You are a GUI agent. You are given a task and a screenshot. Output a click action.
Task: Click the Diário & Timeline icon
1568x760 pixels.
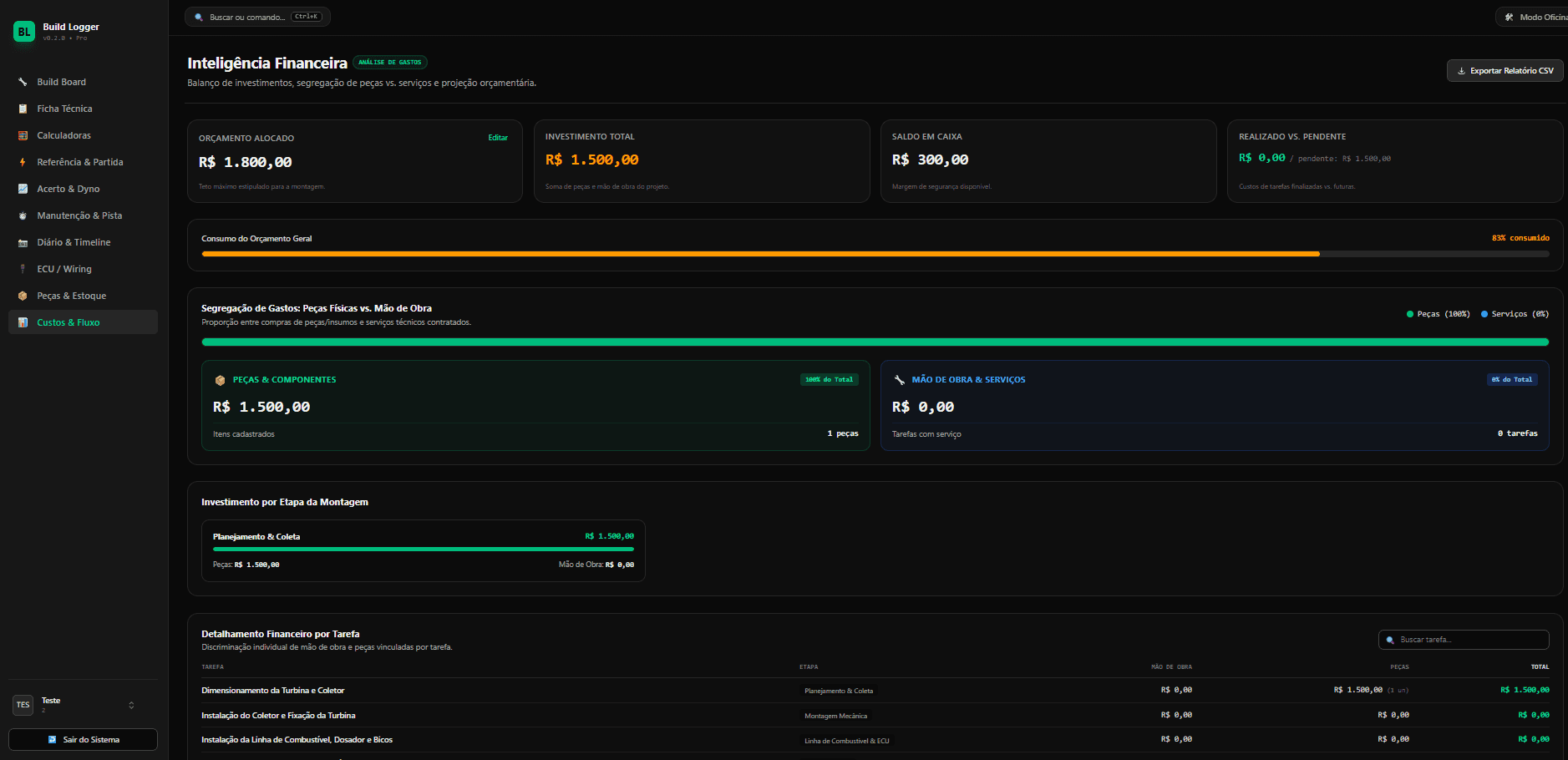(23, 242)
